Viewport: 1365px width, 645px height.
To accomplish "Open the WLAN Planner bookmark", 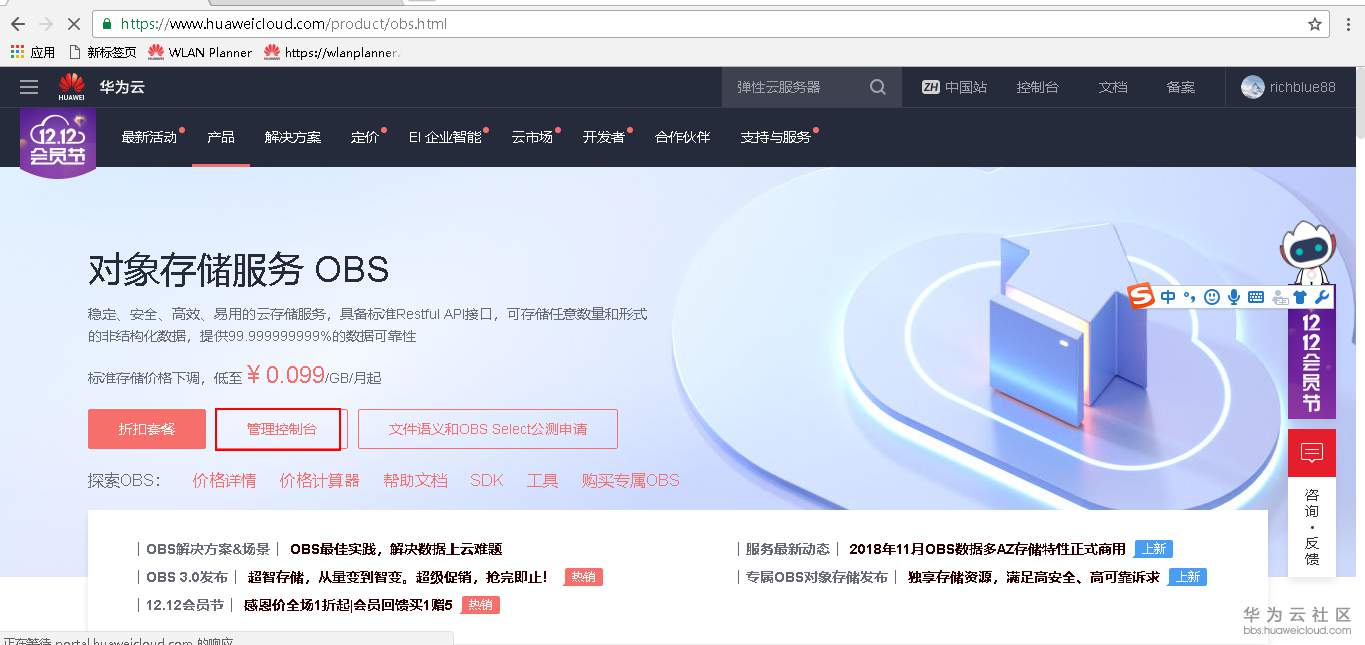I will click(x=200, y=52).
